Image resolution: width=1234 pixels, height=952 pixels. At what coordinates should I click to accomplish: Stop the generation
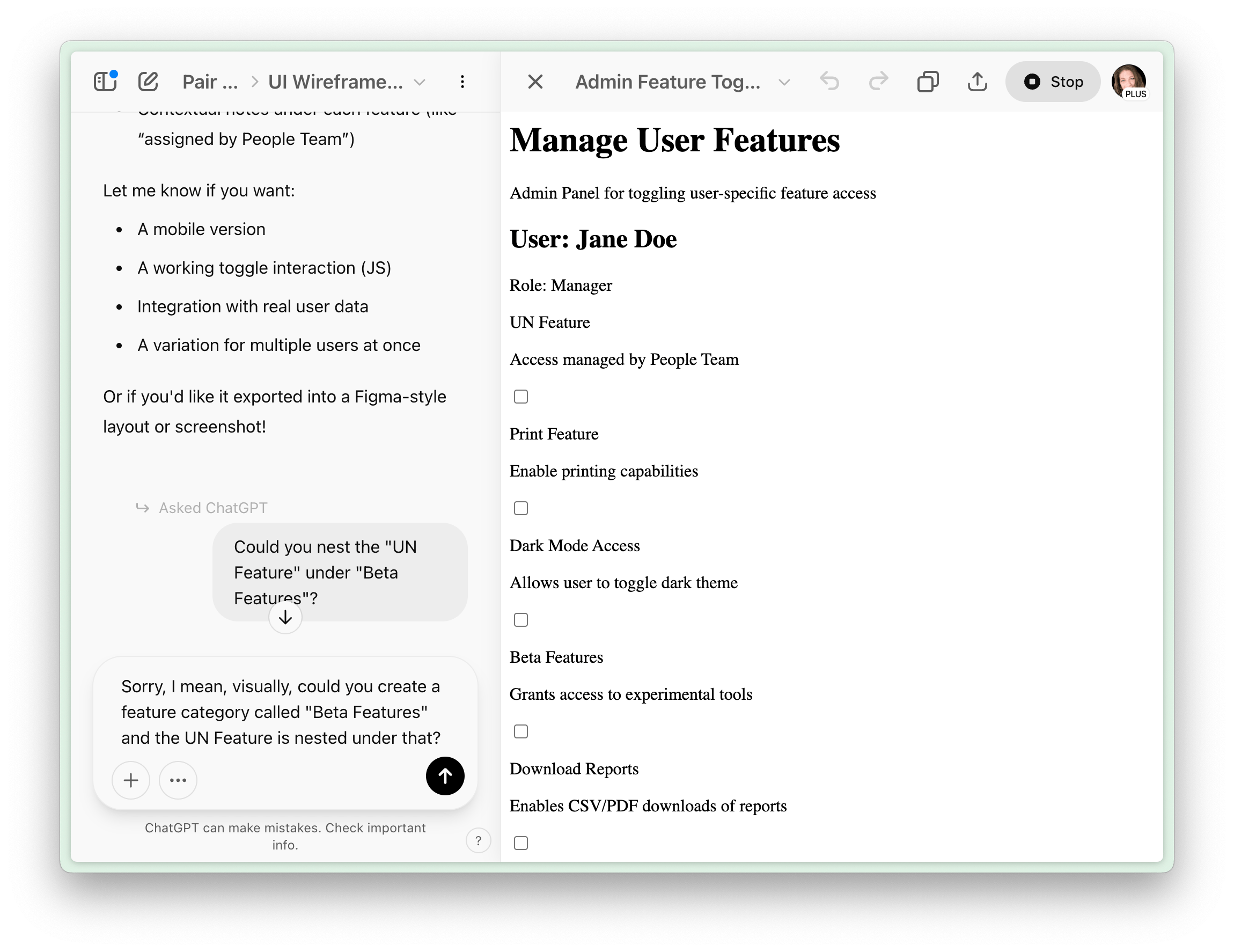(x=1053, y=82)
